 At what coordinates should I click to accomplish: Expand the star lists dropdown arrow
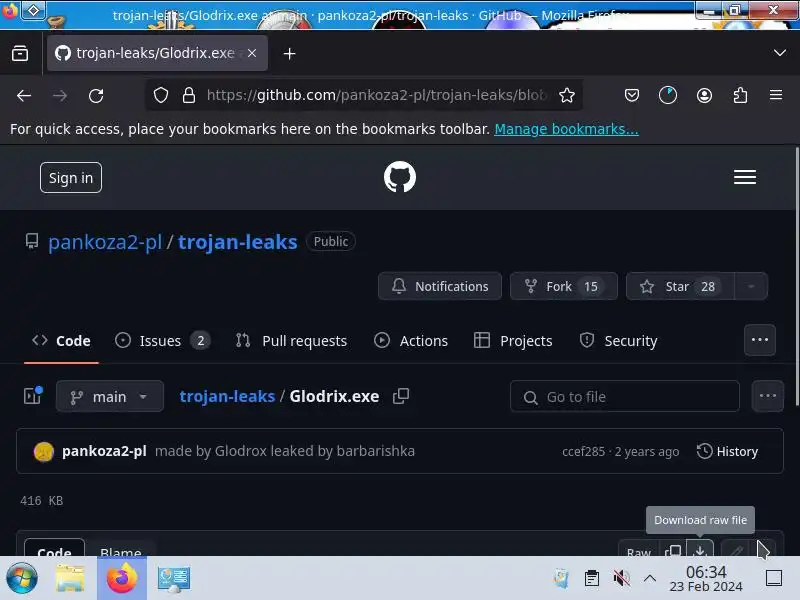click(x=751, y=286)
